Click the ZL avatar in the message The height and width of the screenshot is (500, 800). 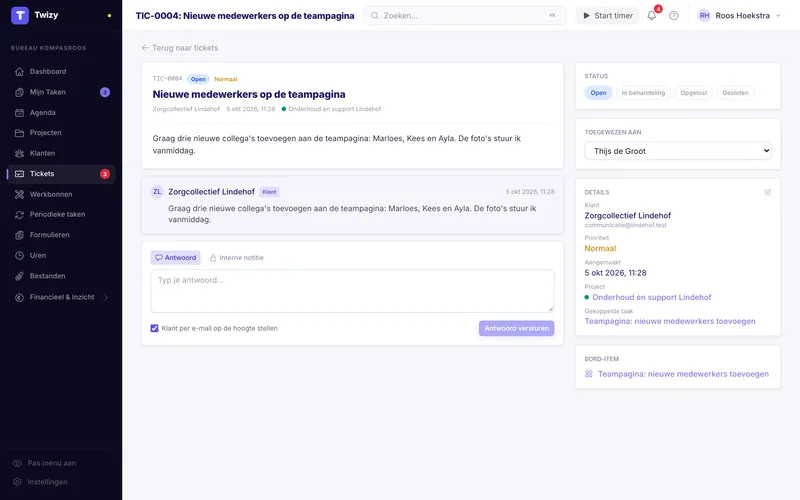pyautogui.click(x=157, y=192)
